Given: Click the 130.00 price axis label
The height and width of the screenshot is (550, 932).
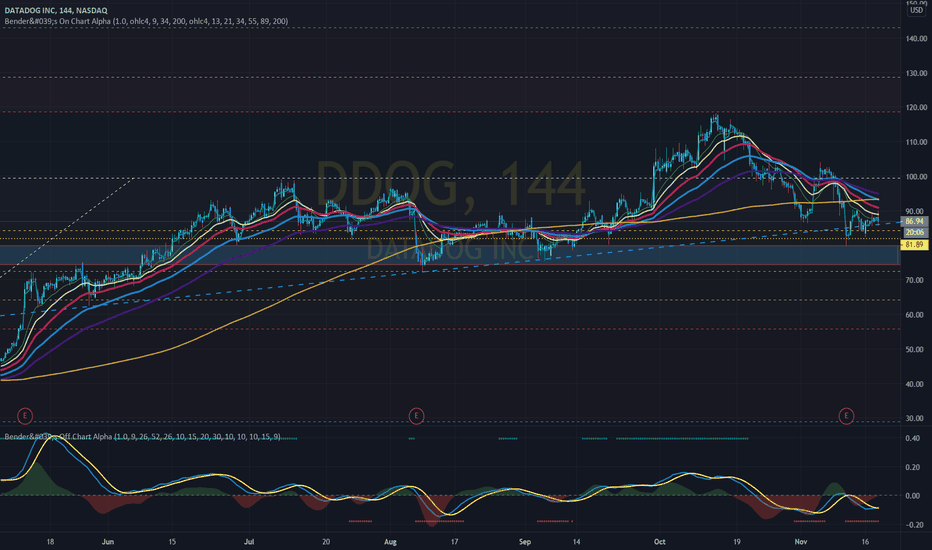Looking at the screenshot, I should [x=916, y=73].
